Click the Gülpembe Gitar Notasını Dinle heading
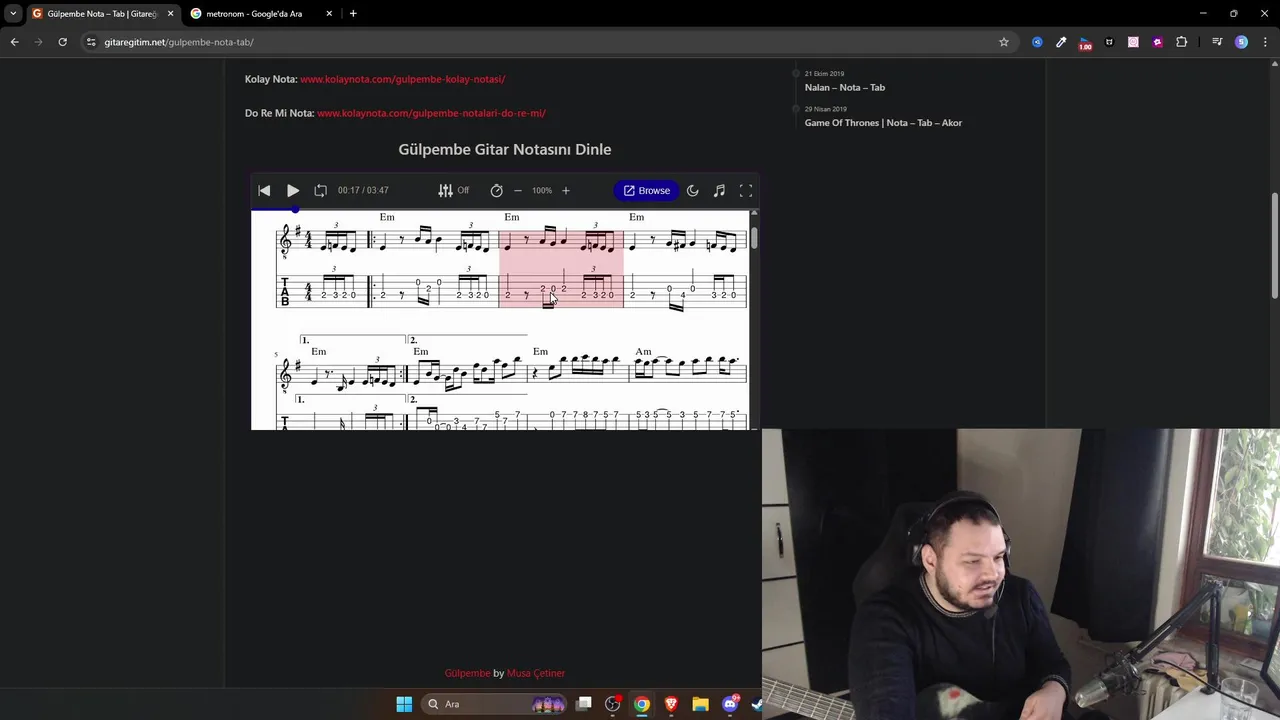 tap(505, 149)
